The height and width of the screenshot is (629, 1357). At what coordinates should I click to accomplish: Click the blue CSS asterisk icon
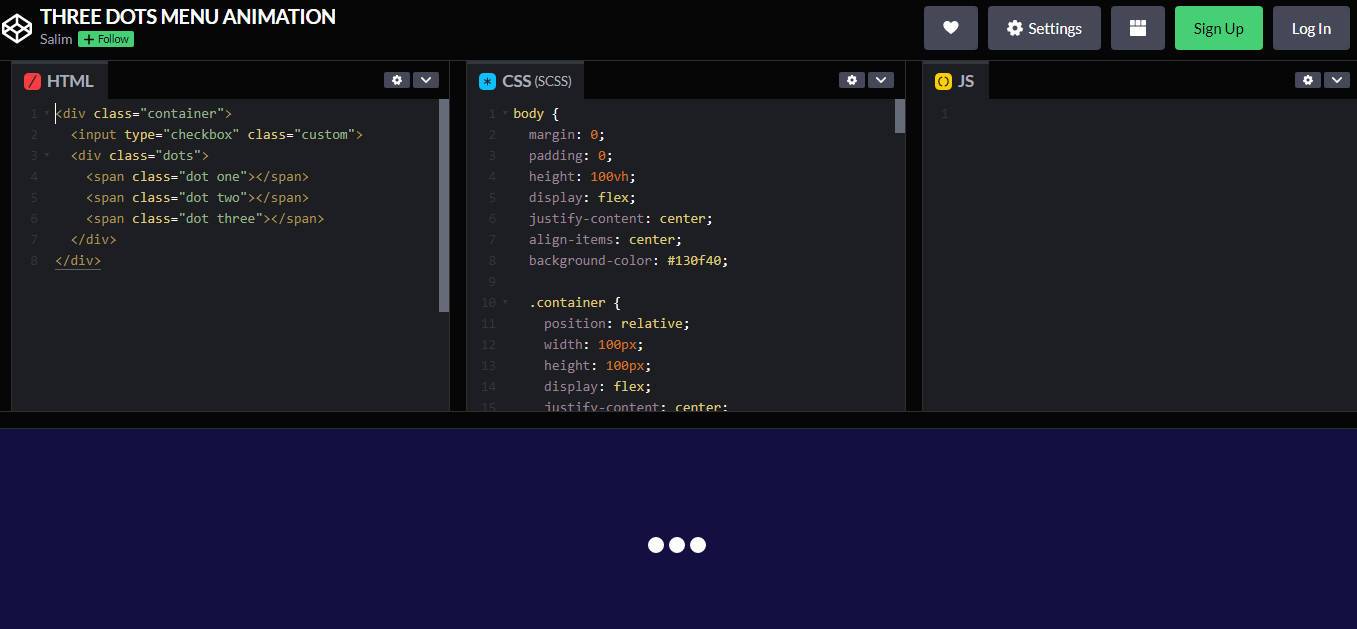click(x=487, y=82)
